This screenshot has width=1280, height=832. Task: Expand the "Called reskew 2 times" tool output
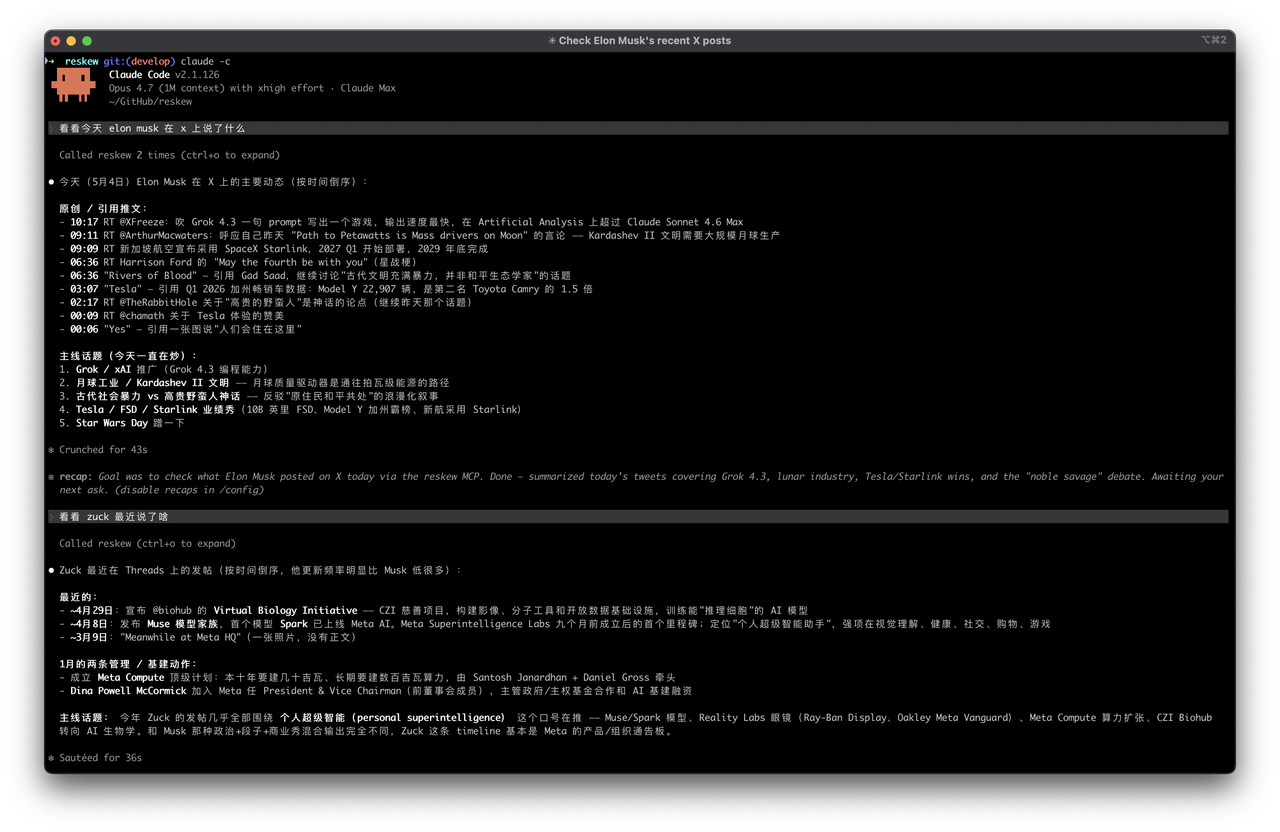(x=170, y=155)
